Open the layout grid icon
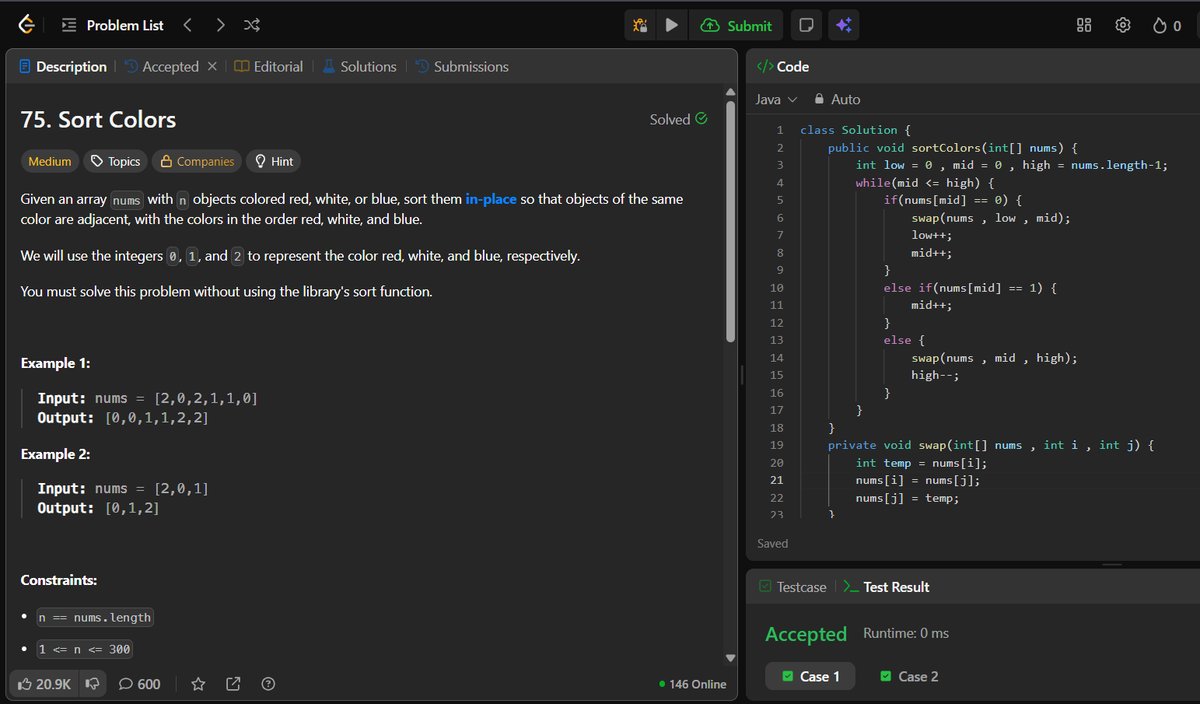 [x=1084, y=25]
